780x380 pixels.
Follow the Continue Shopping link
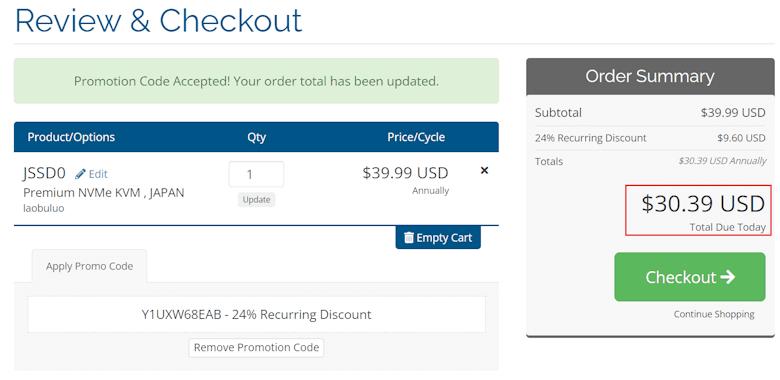(x=714, y=314)
